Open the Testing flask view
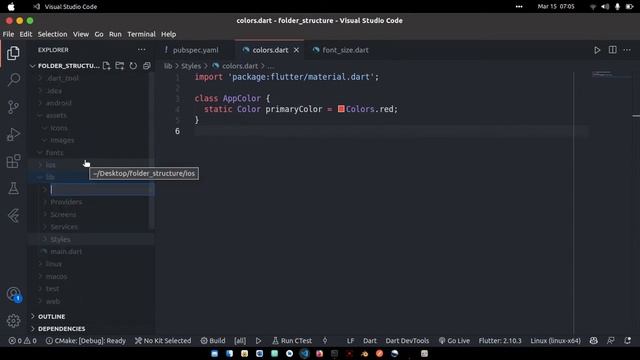640x360 pixels. (x=13, y=188)
